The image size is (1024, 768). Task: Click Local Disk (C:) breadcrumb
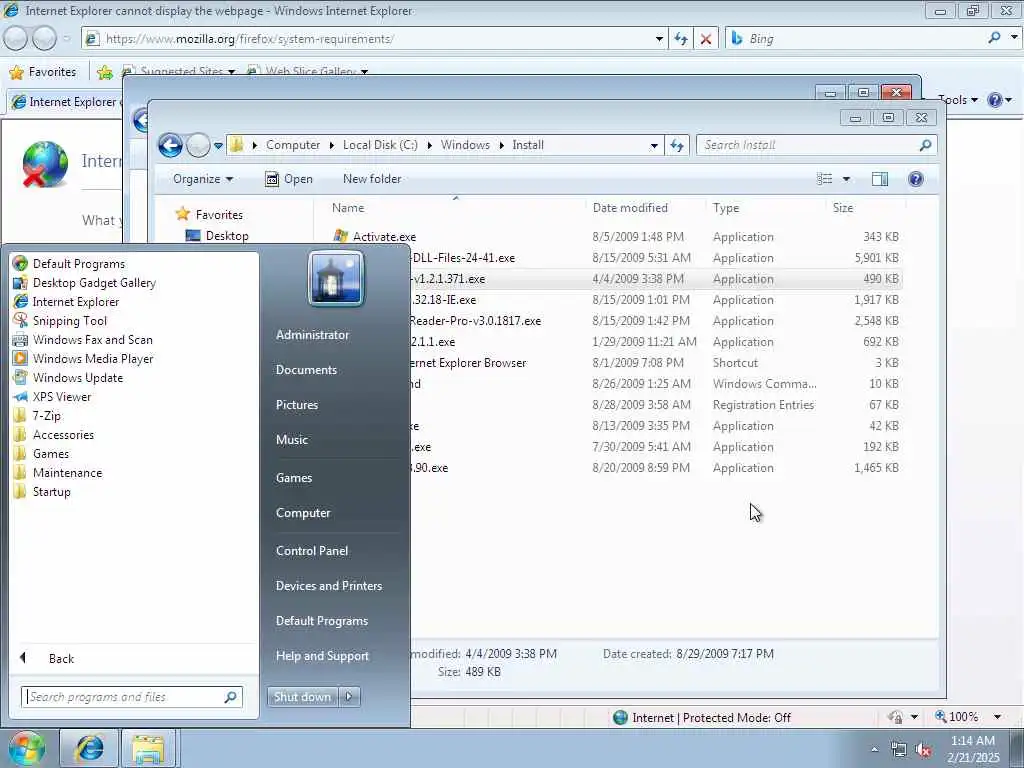(x=380, y=145)
